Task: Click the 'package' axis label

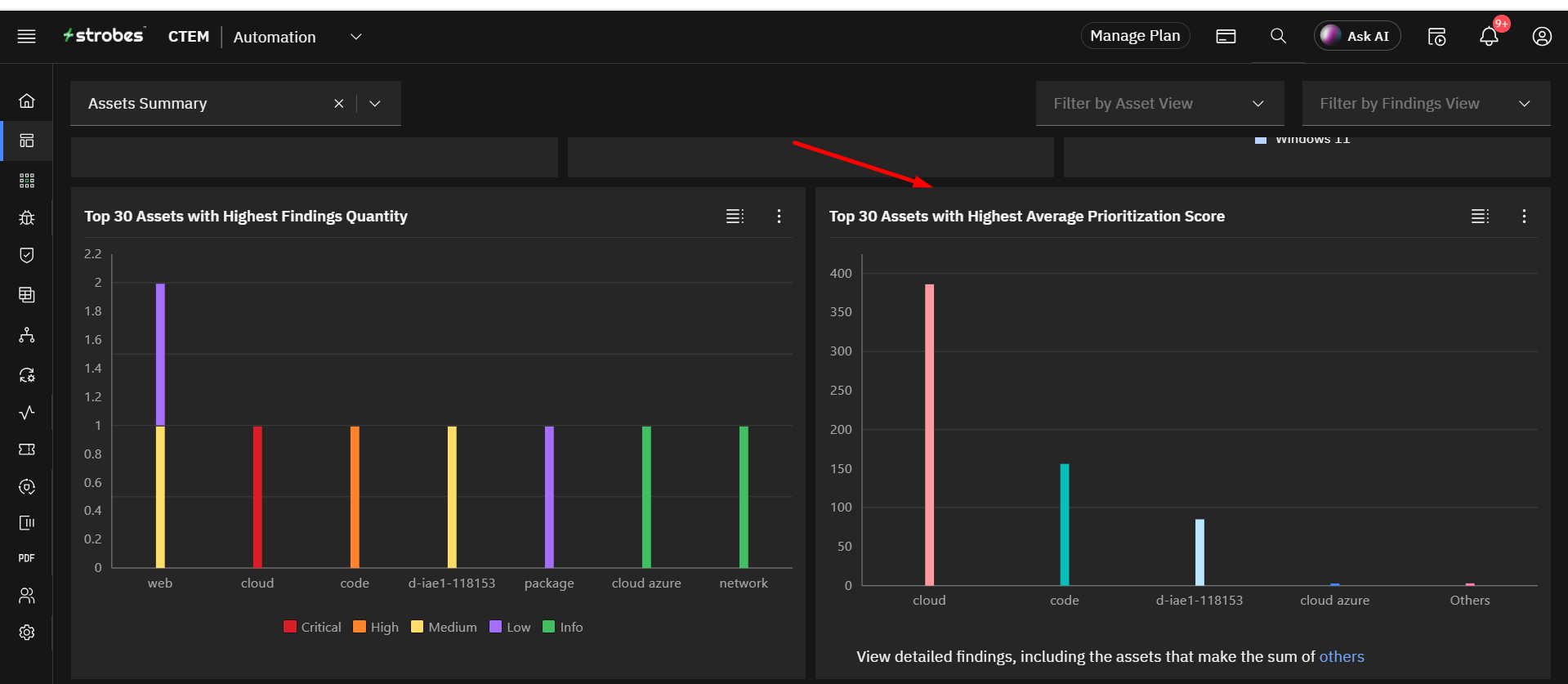Action: 549,583
